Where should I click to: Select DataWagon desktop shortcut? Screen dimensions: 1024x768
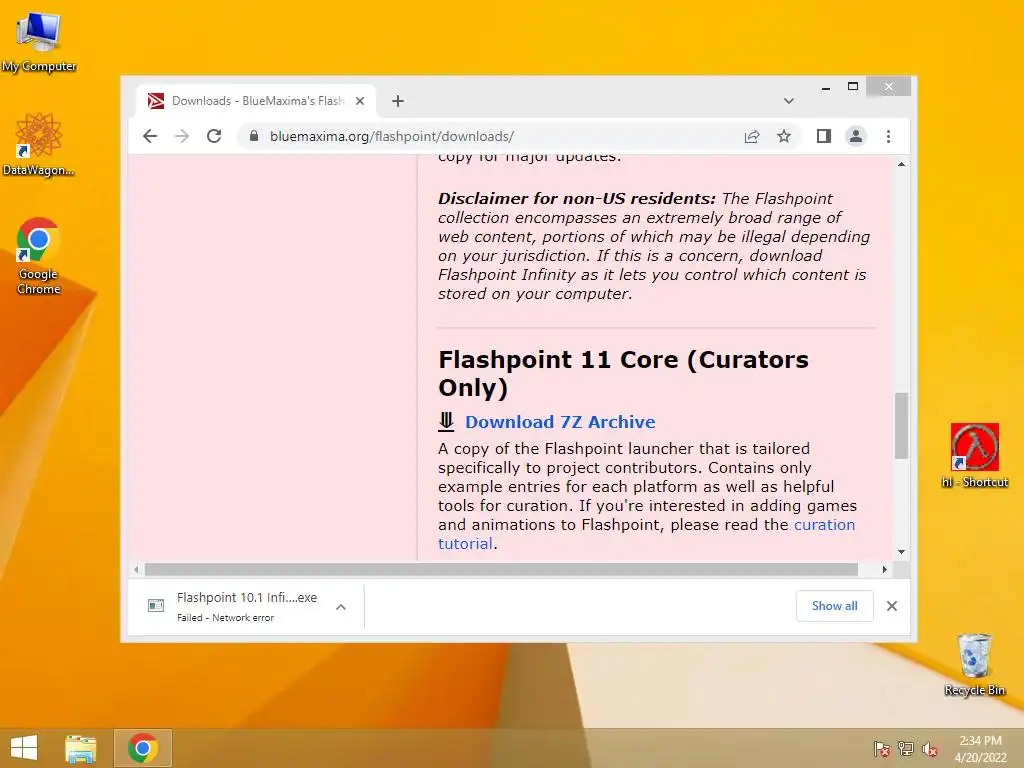[x=39, y=145]
